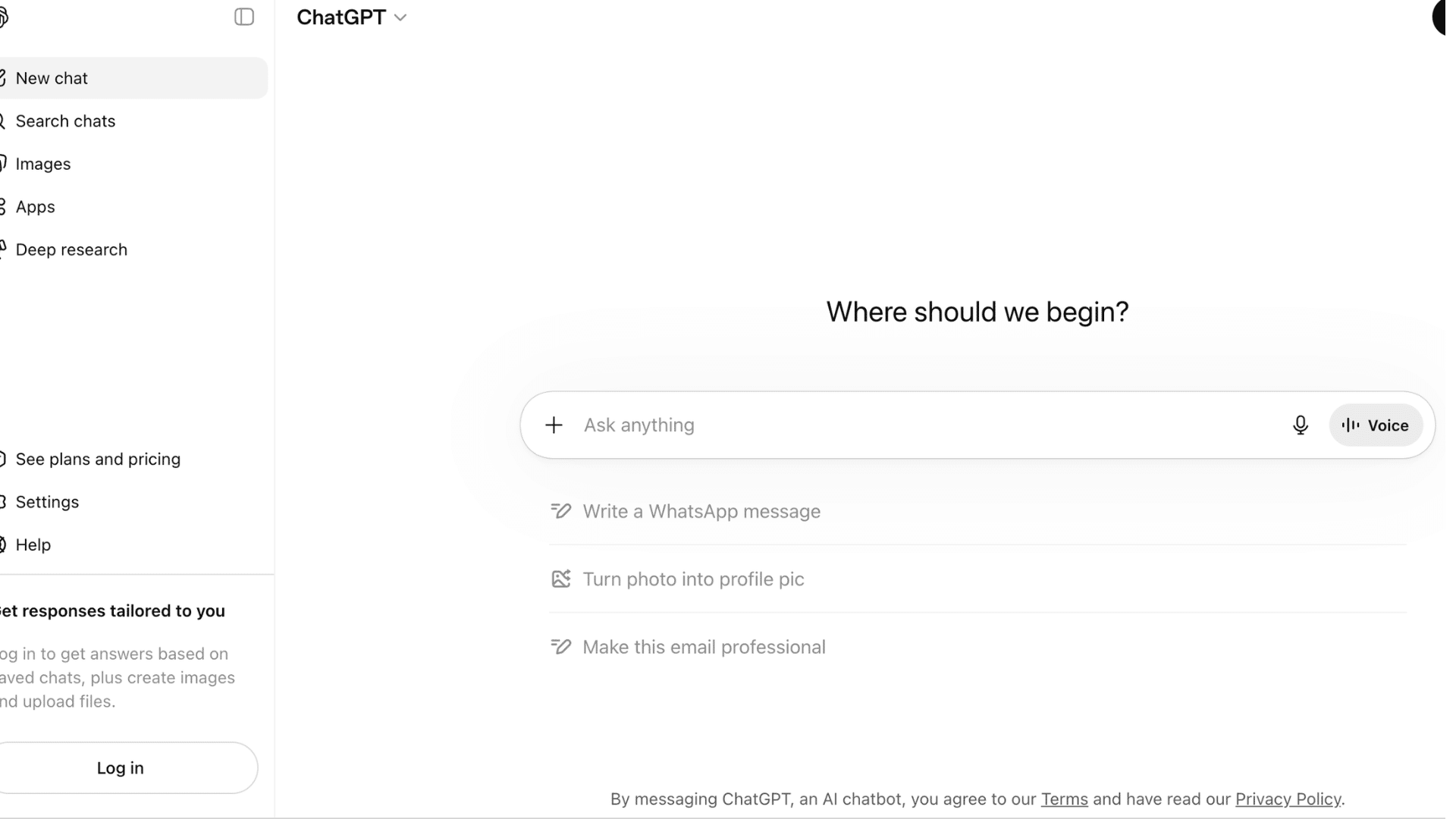The height and width of the screenshot is (819, 1456).
Task: Open the Privacy Policy link
Action: (x=1288, y=799)
